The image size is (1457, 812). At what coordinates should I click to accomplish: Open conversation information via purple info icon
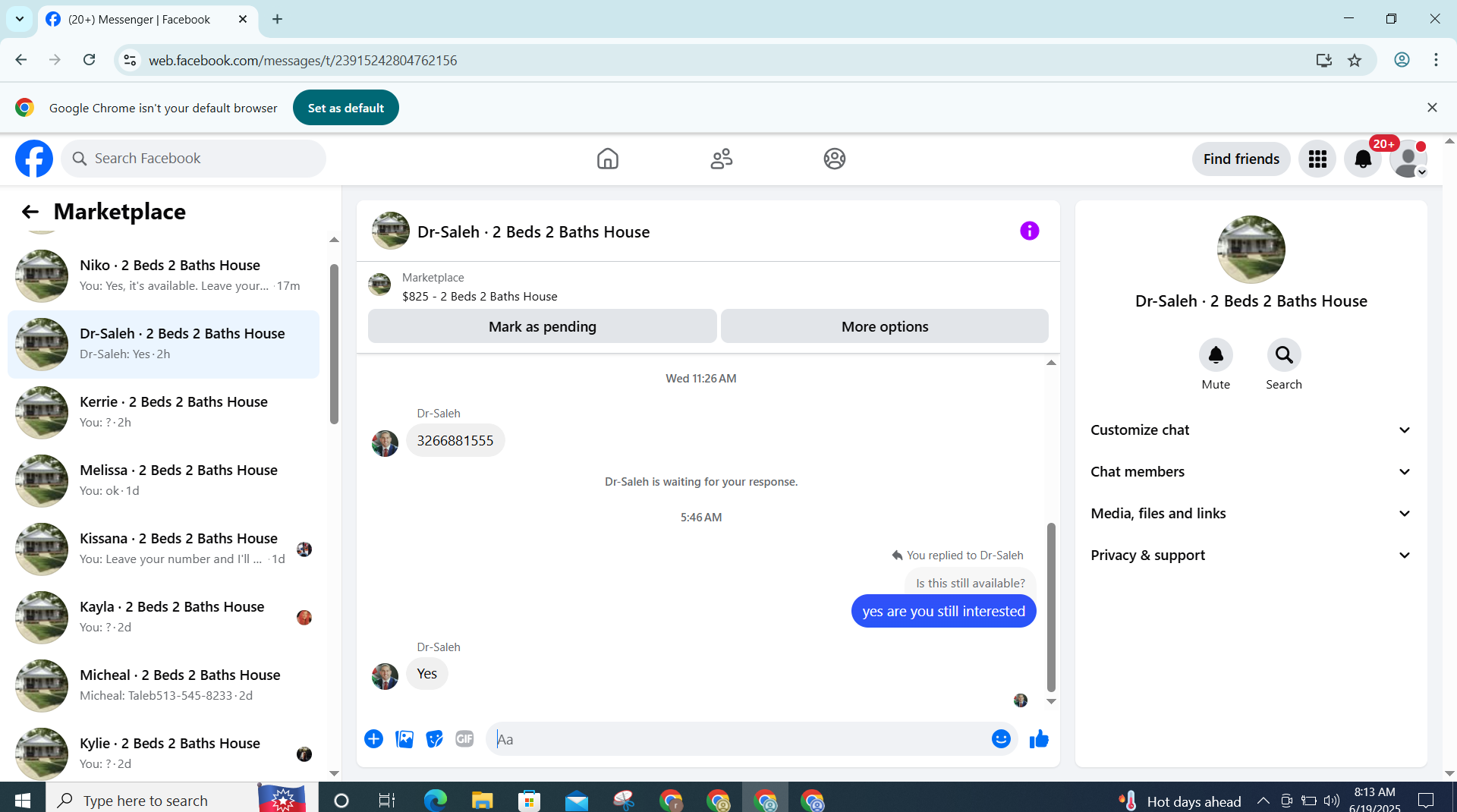(x=1029, y=231)
